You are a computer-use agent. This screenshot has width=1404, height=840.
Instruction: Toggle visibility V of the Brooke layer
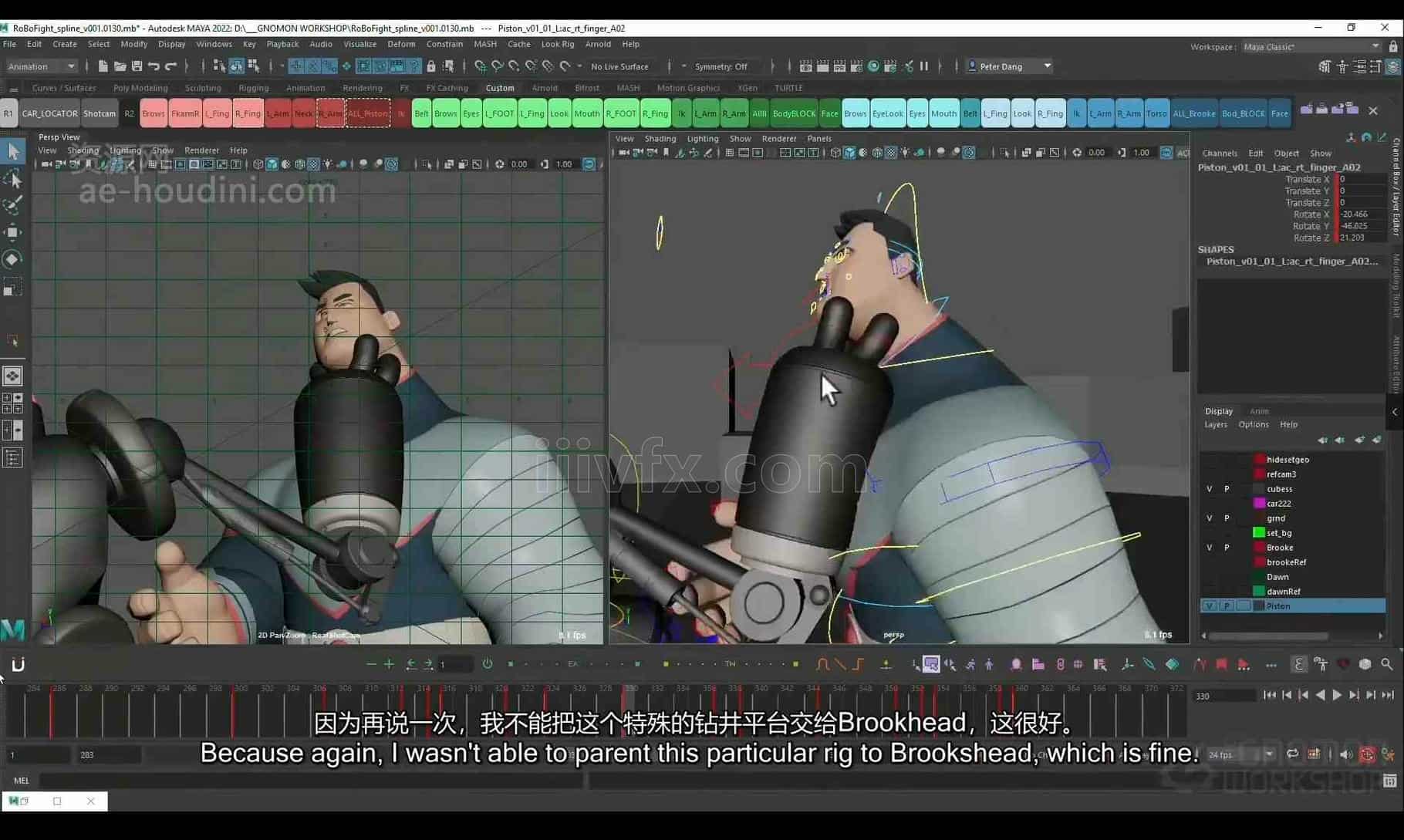click(1209, 548)
